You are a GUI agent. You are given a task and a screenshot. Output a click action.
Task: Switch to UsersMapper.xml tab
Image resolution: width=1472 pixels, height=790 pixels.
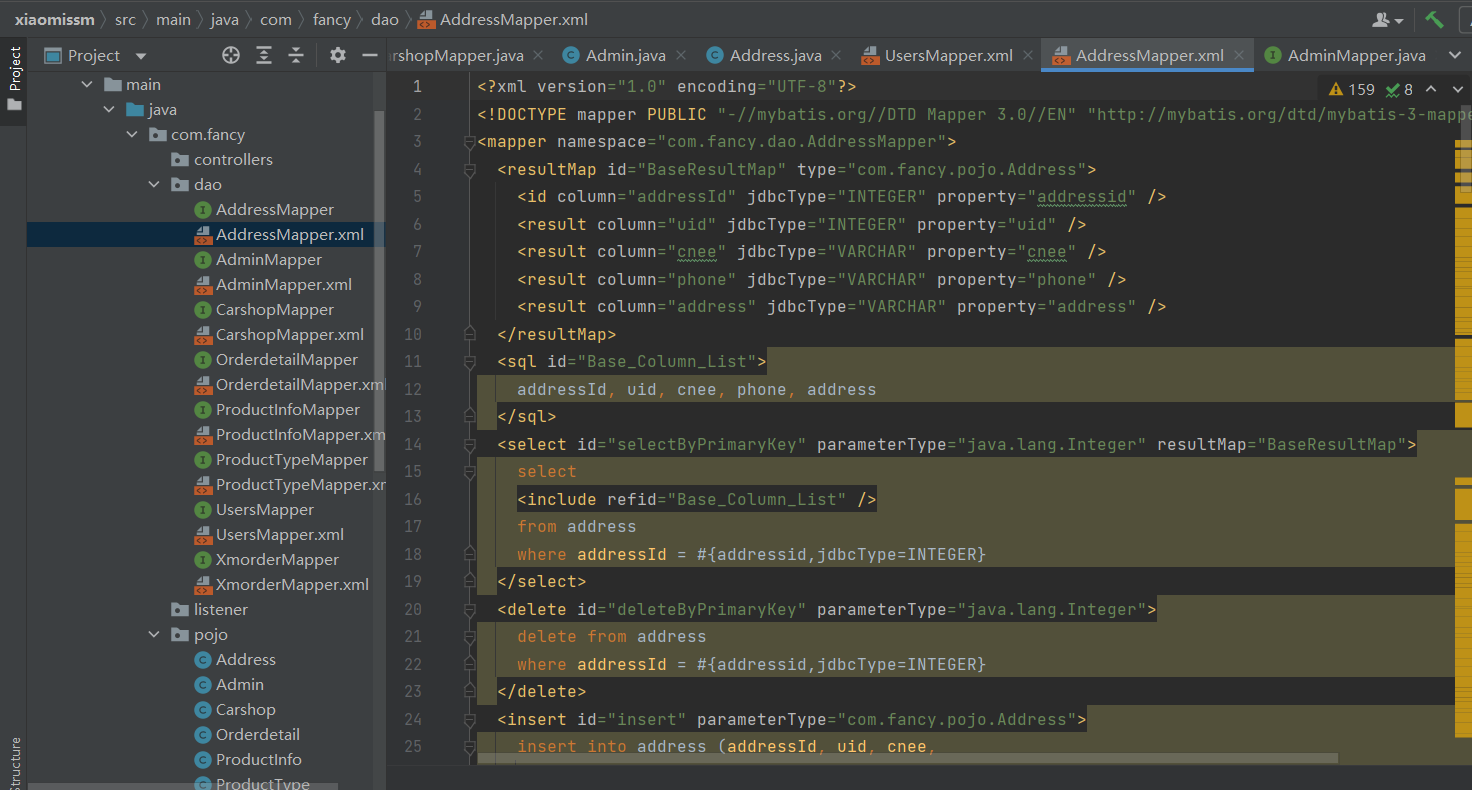click(948, 56)
